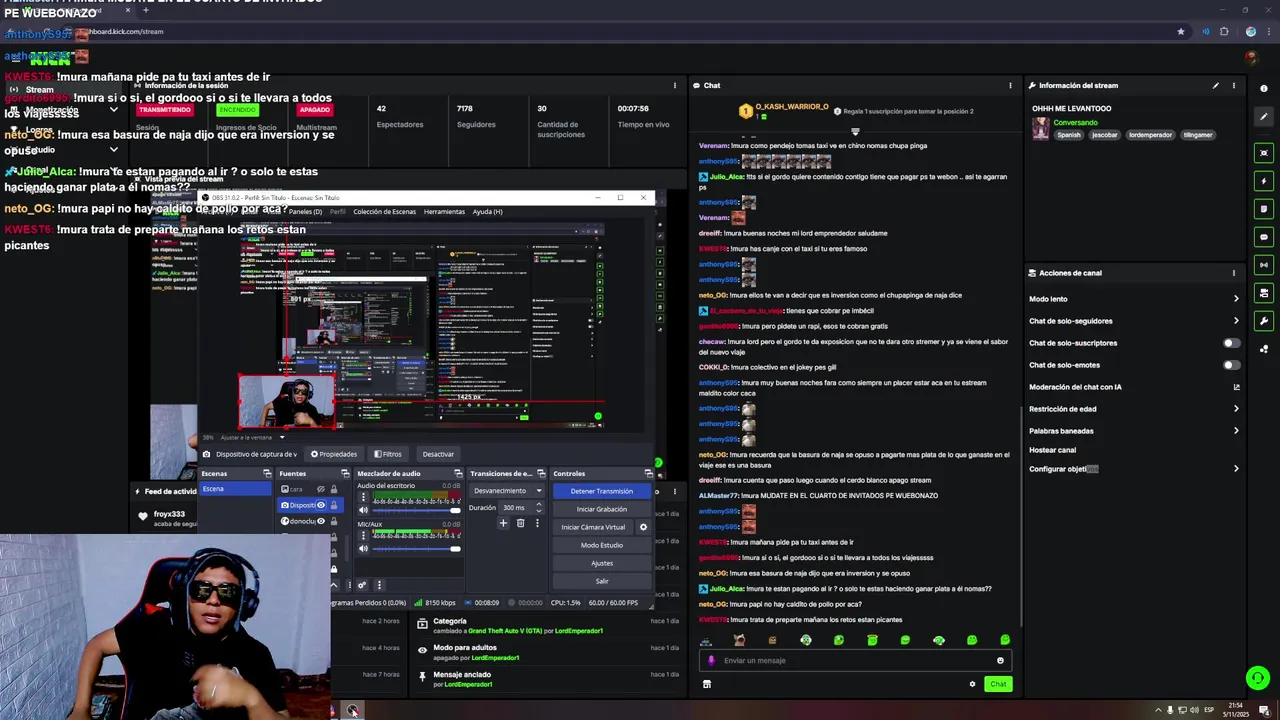
Task: Open channel actions panel three-dot menu
Action: point(1233,272)
